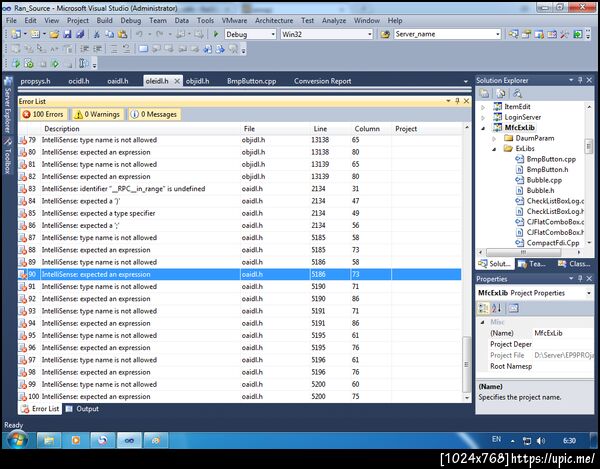Open the Win32 platform dropdown
The height and width of the screenshot is (469, 600).
point(370,34)
